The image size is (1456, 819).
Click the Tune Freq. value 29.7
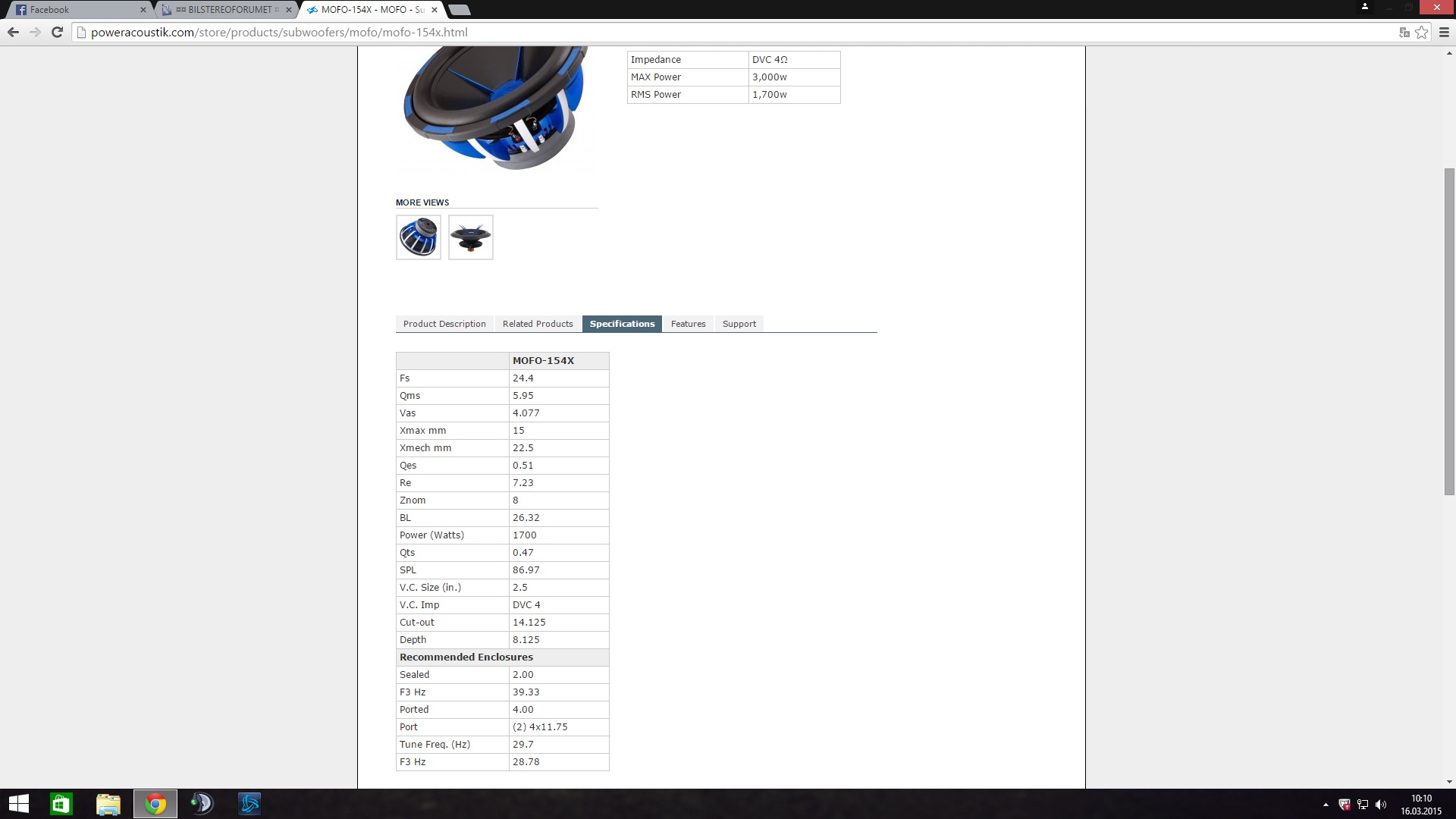(523, 745)
